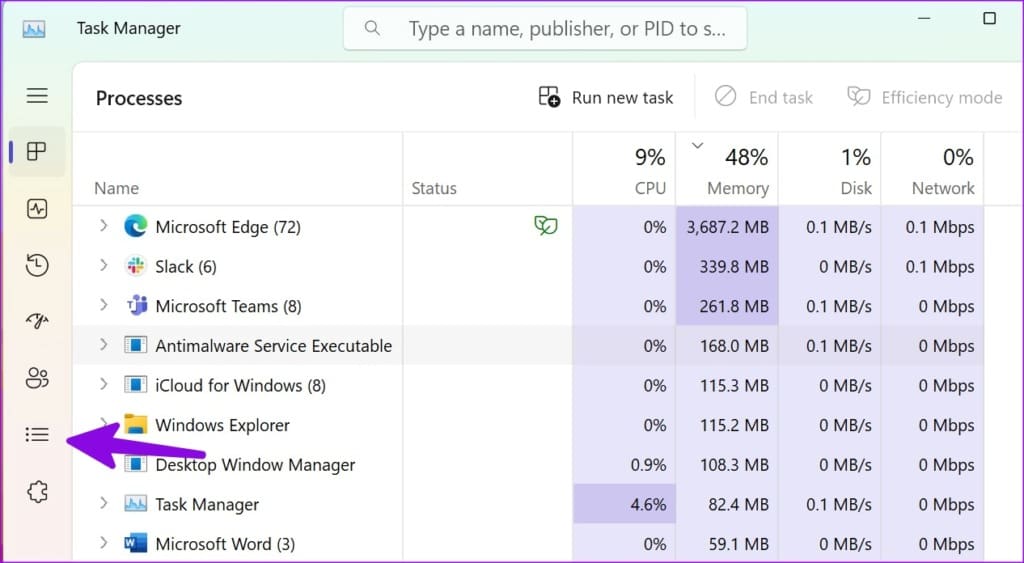Image resolution: width=1024 pixels, height=563 pixels.
Task: Select the Microsoft Teams (8) process name
Action: click(228, 306)
